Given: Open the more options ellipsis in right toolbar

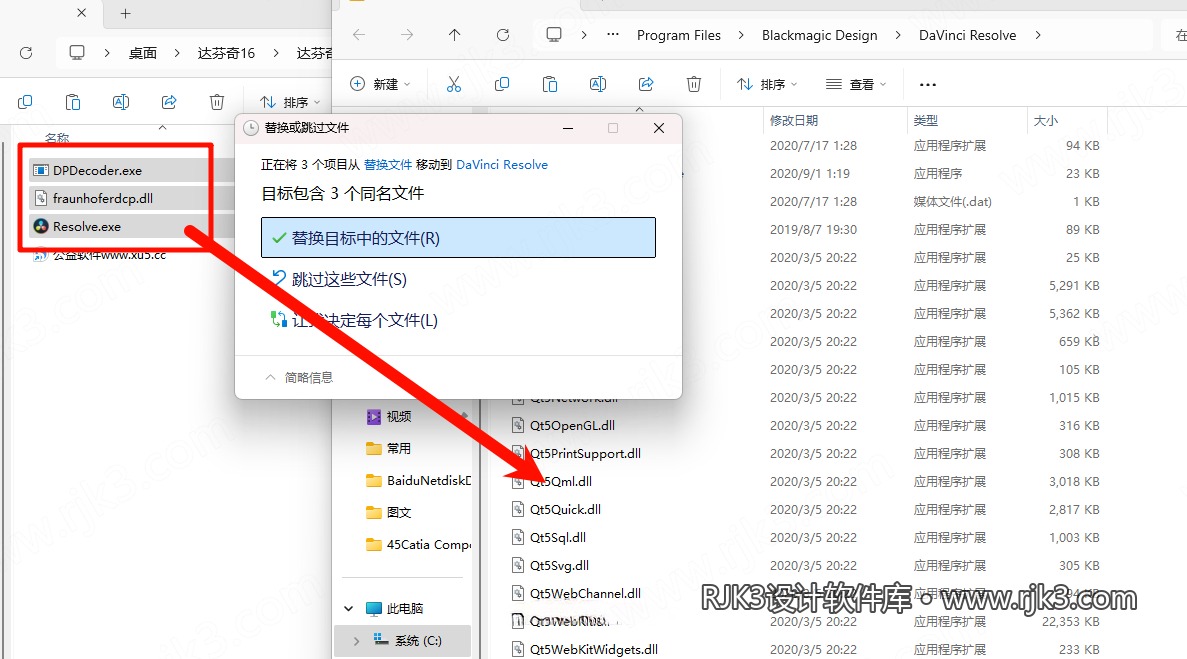Looking at the screenshot, I should click(928, 85).
